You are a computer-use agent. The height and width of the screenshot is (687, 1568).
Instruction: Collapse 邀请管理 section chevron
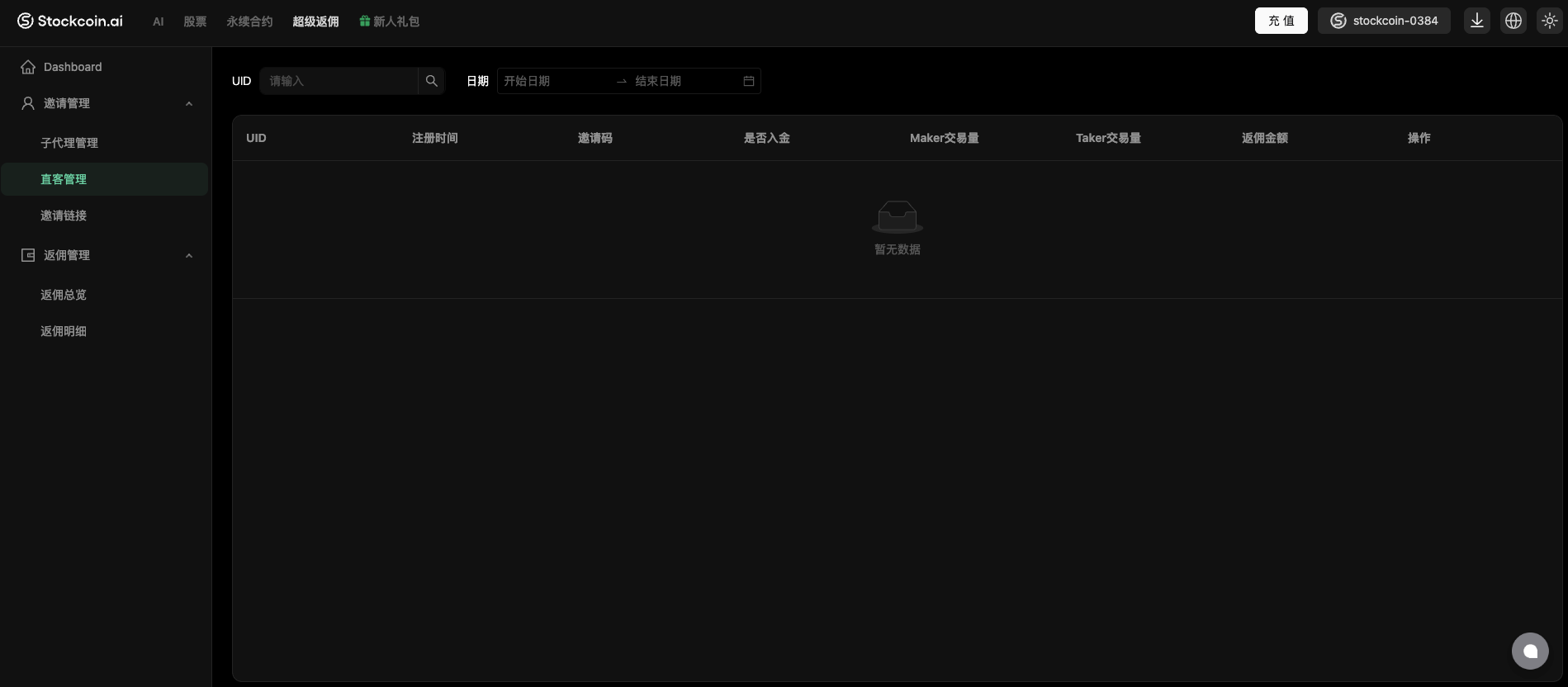[189, 103]
